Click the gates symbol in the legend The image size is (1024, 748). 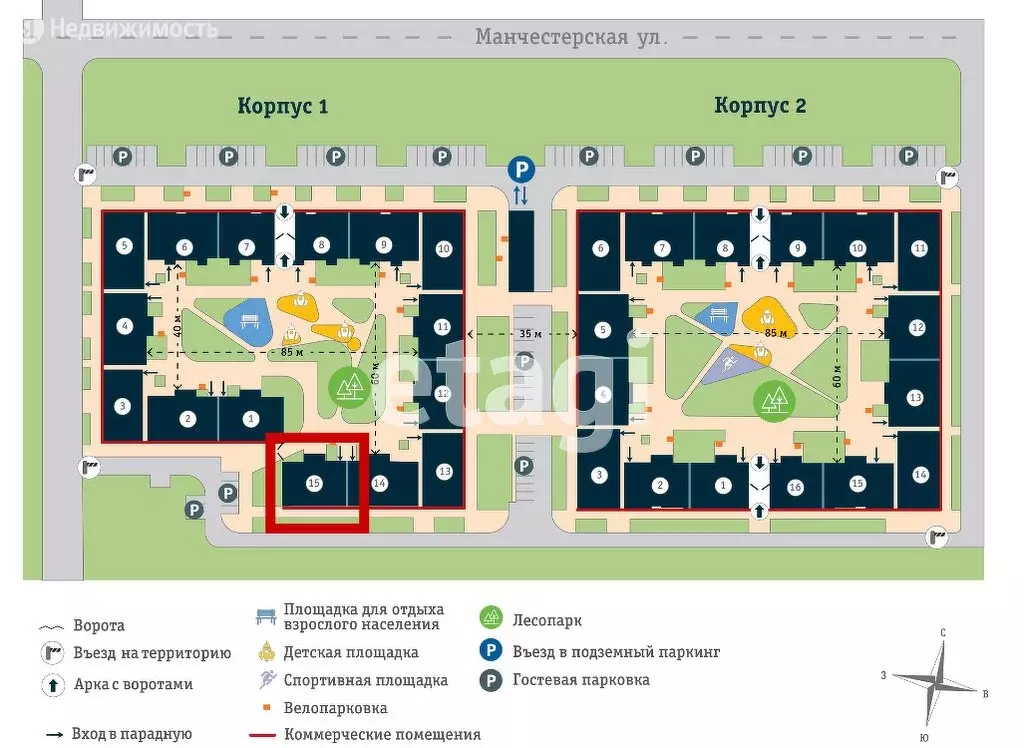point(52,627)
